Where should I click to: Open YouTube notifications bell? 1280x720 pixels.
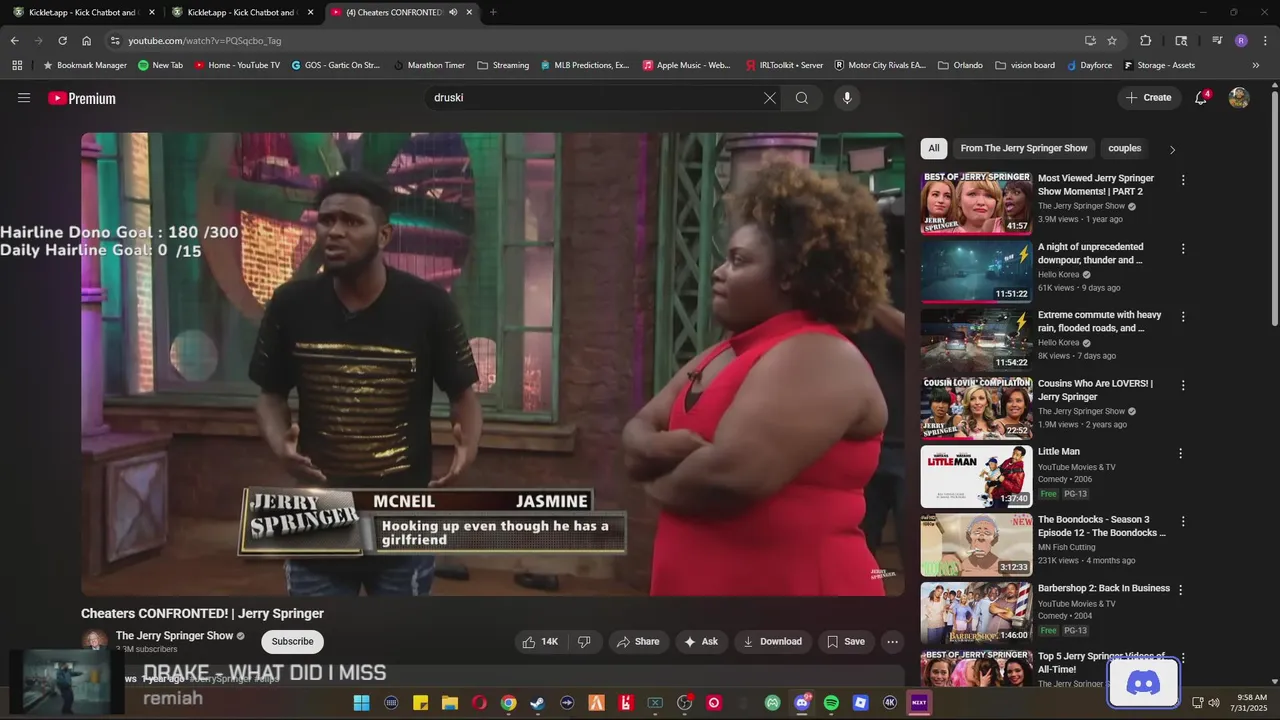point(1201,97)
